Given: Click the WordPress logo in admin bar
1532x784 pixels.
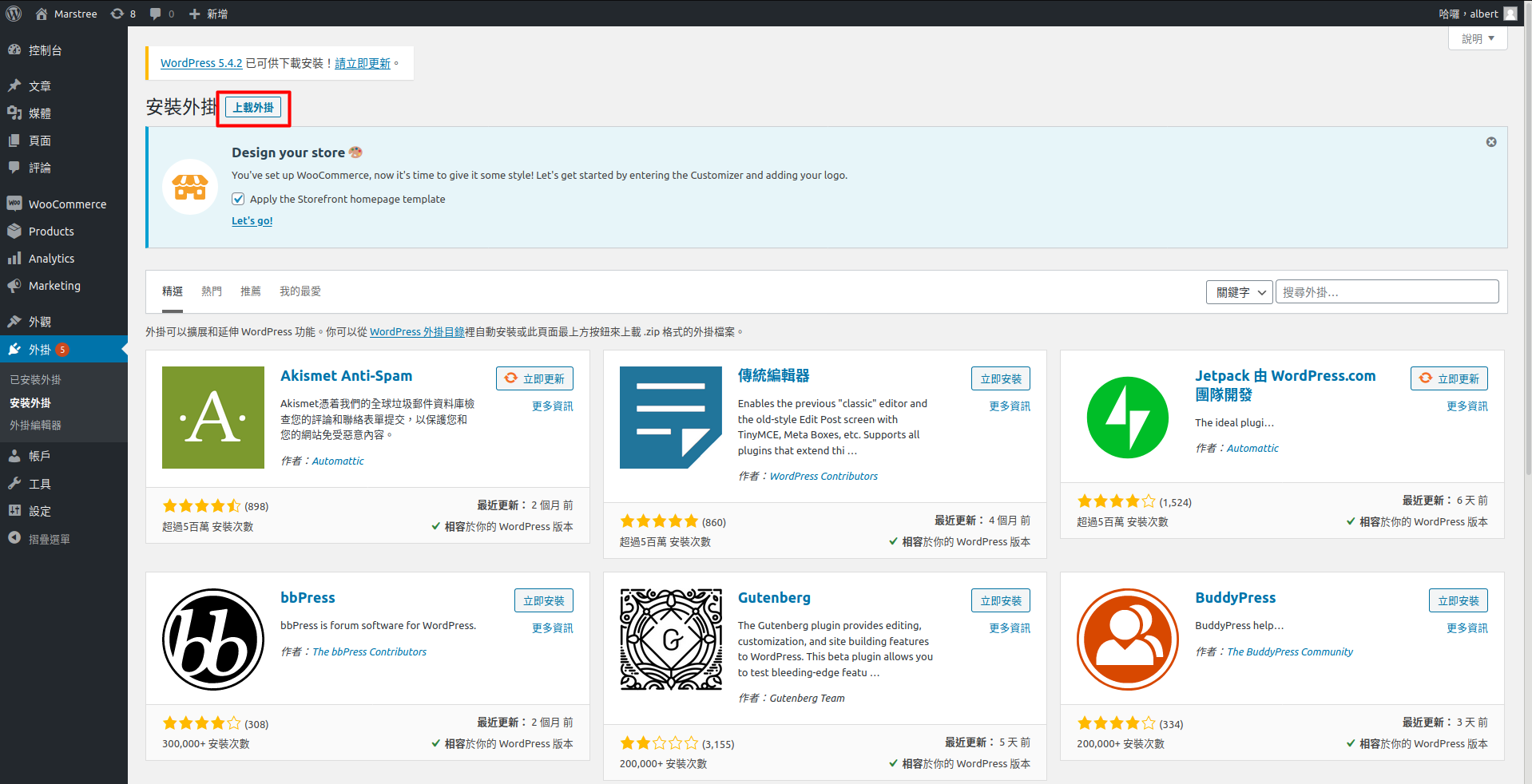Looking at the screenshot, I should (14, 14).
